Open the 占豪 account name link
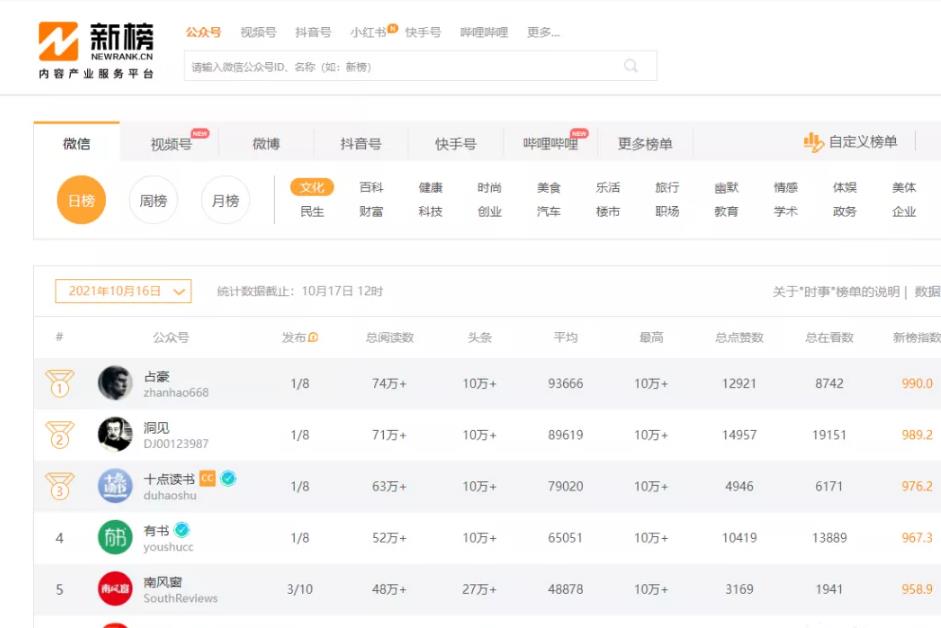The width and height of the screenshot is (941, 628). point(157,376)
